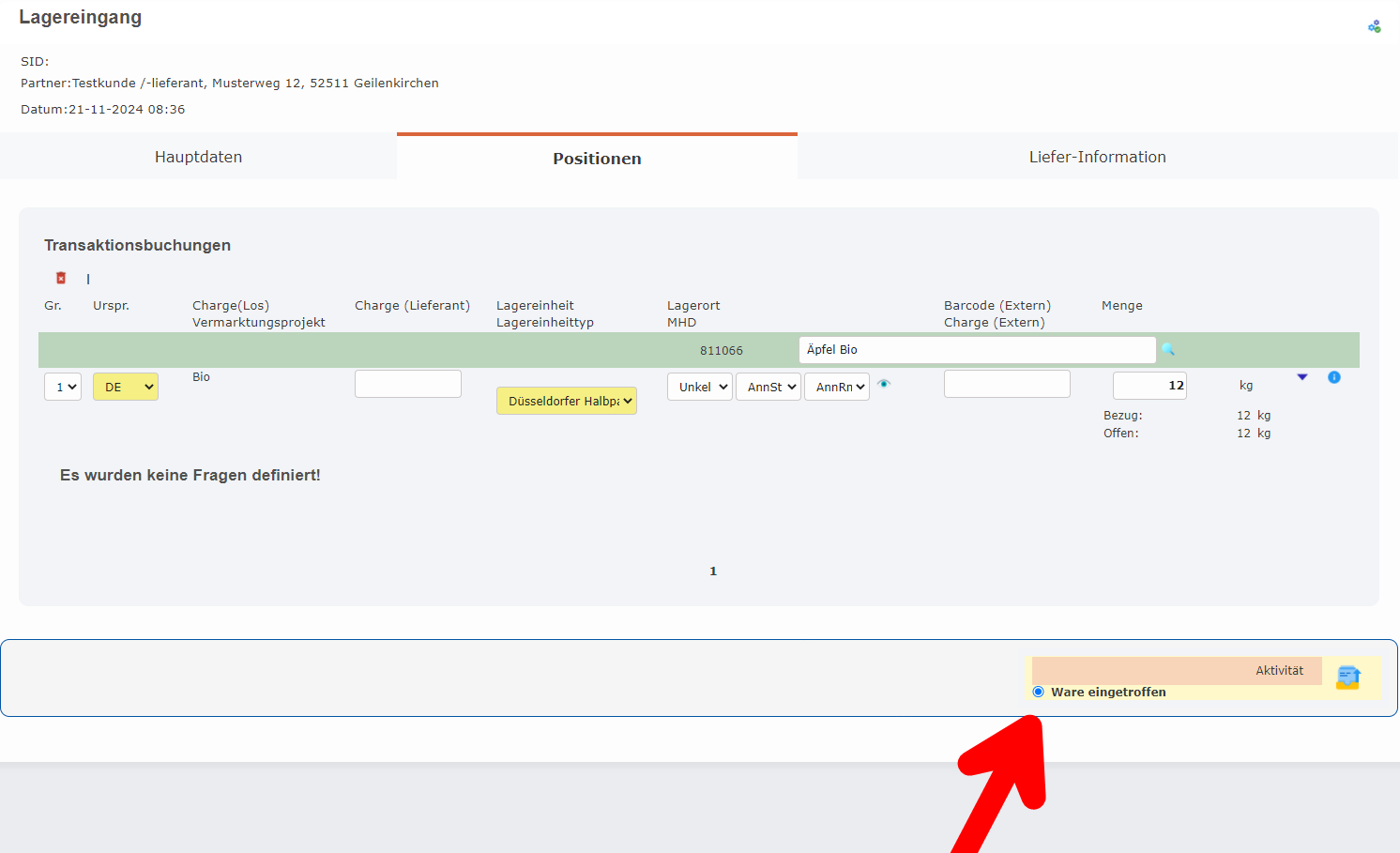This screenshot has width=1400, height=853.
Task: Switch to the Hauptdaten tab
Action: pos(198,157)
